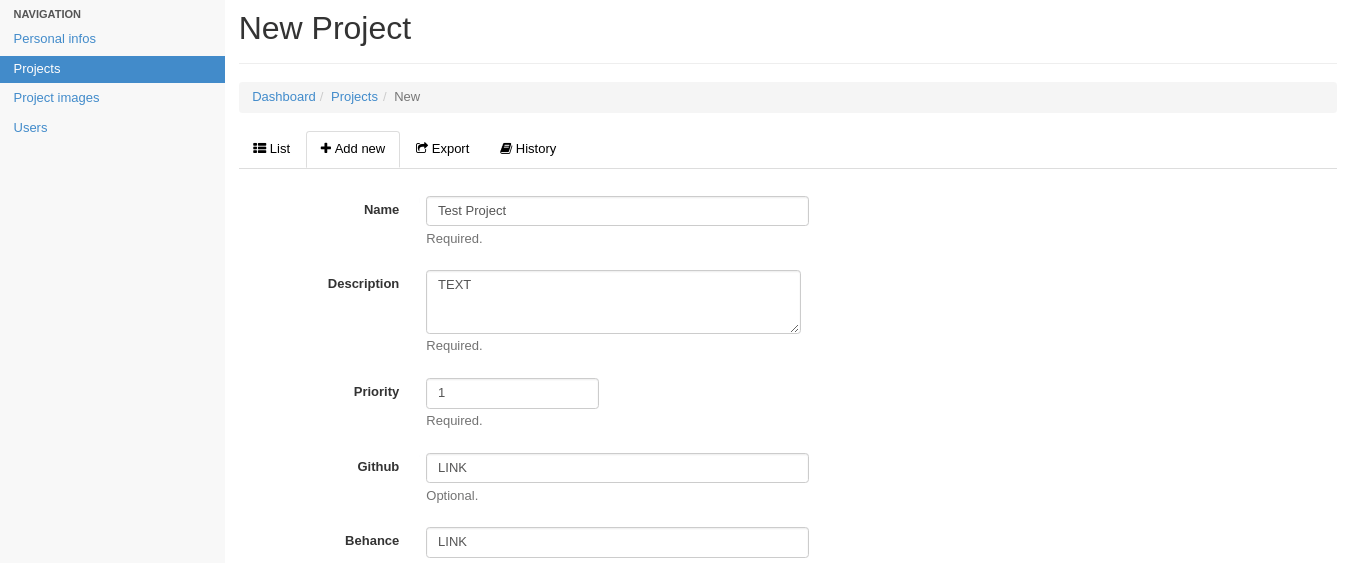Switch to the Export tab
The height and width of the screenshot is (563, 1349).
(x=443, y=149)
